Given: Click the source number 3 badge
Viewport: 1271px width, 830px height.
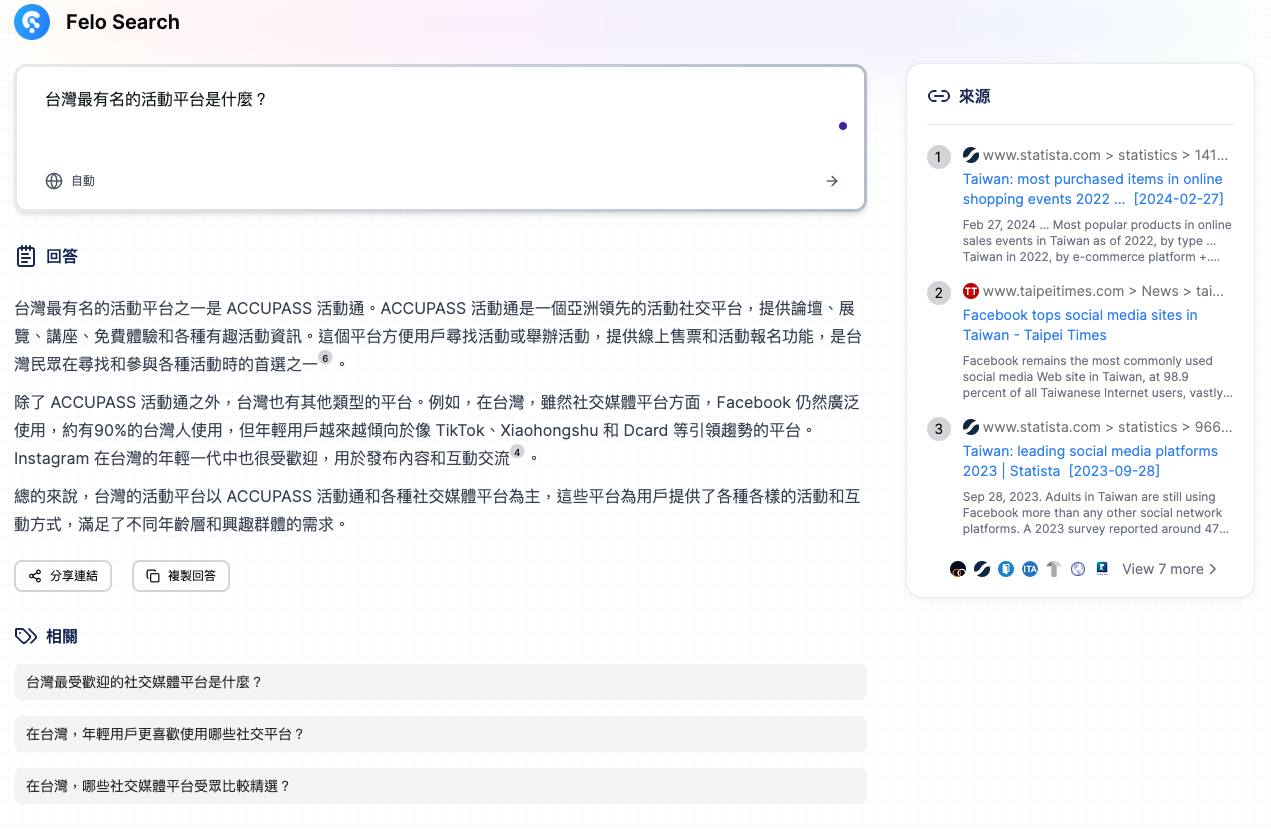Looking at the screenshot, I should (938, 429).
